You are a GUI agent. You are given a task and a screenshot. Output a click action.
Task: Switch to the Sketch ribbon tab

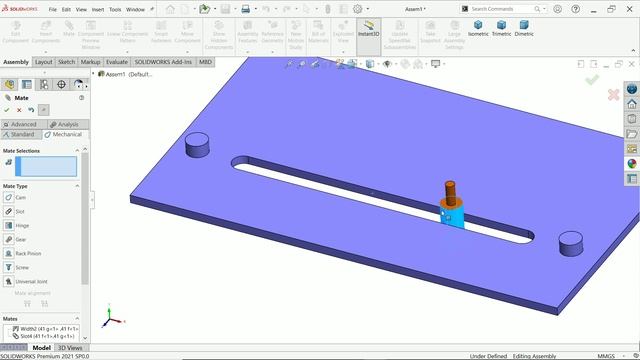(67, 62)
